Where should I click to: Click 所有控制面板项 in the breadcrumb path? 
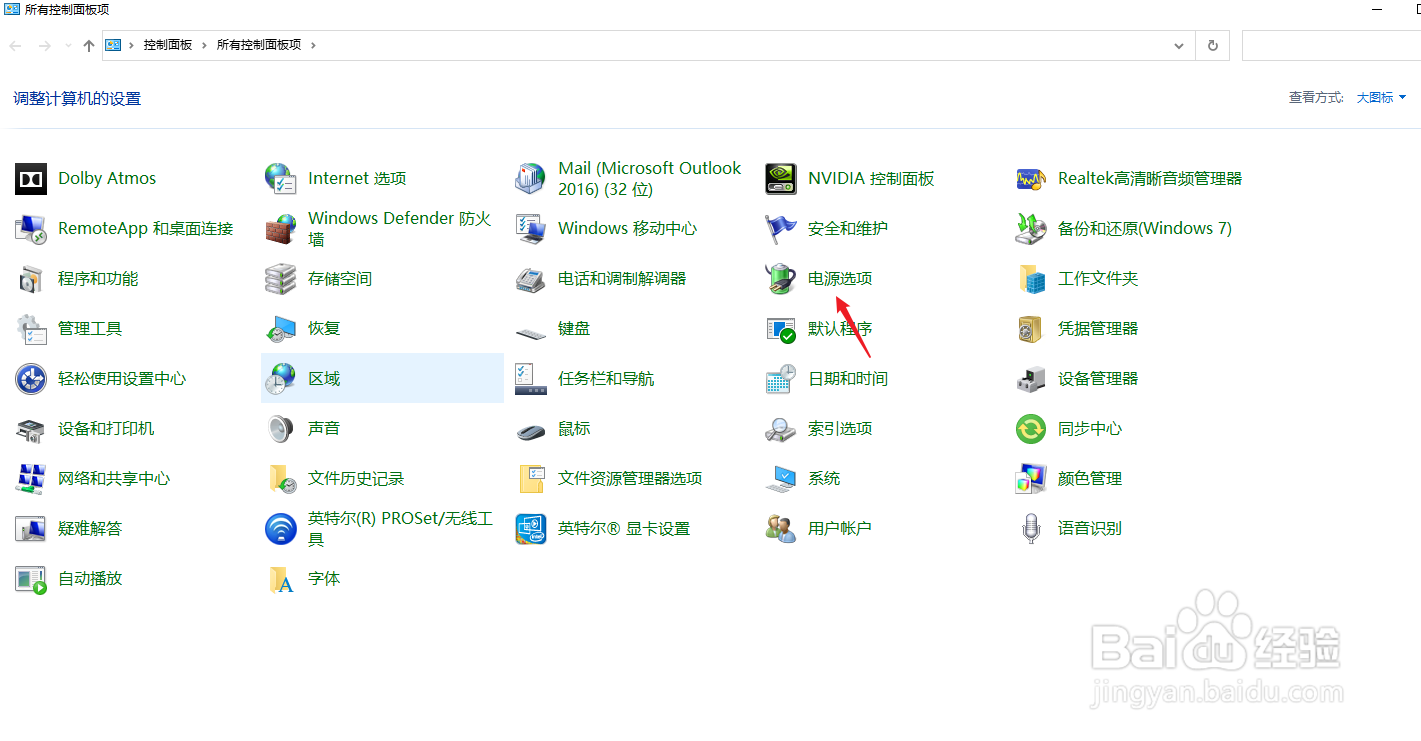click(259, 45)
